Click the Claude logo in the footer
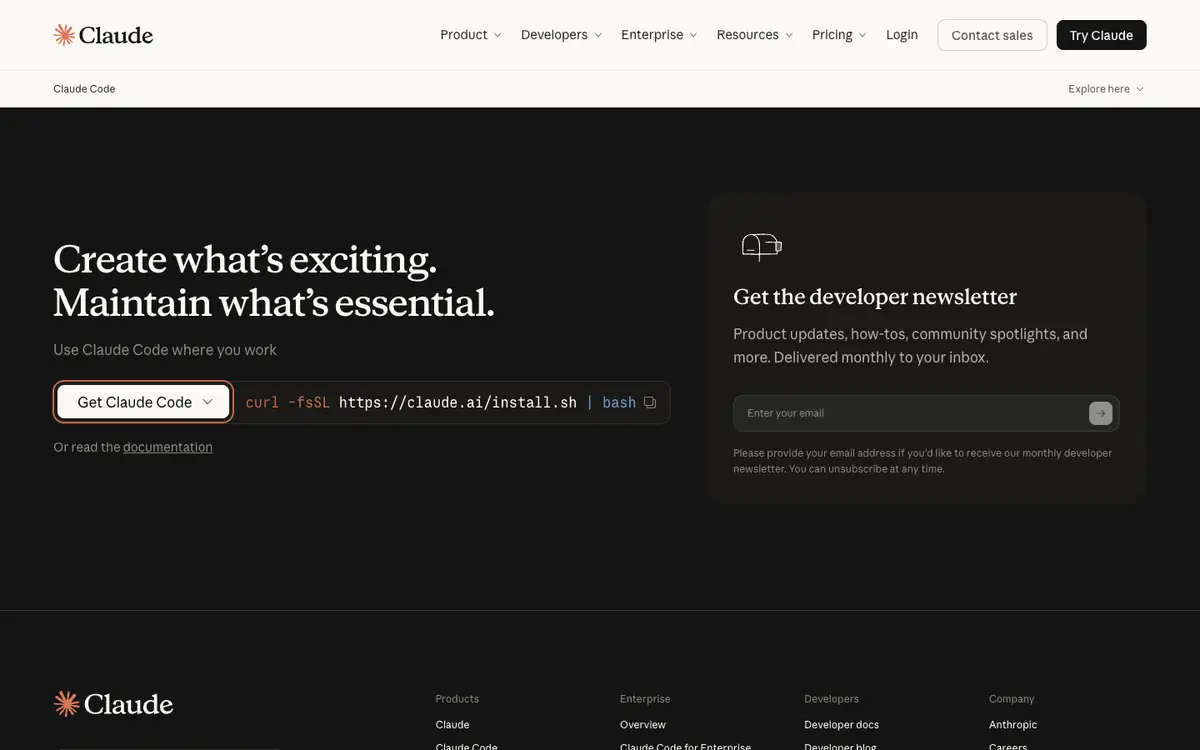1200x750 pixels. coord(113,704)
